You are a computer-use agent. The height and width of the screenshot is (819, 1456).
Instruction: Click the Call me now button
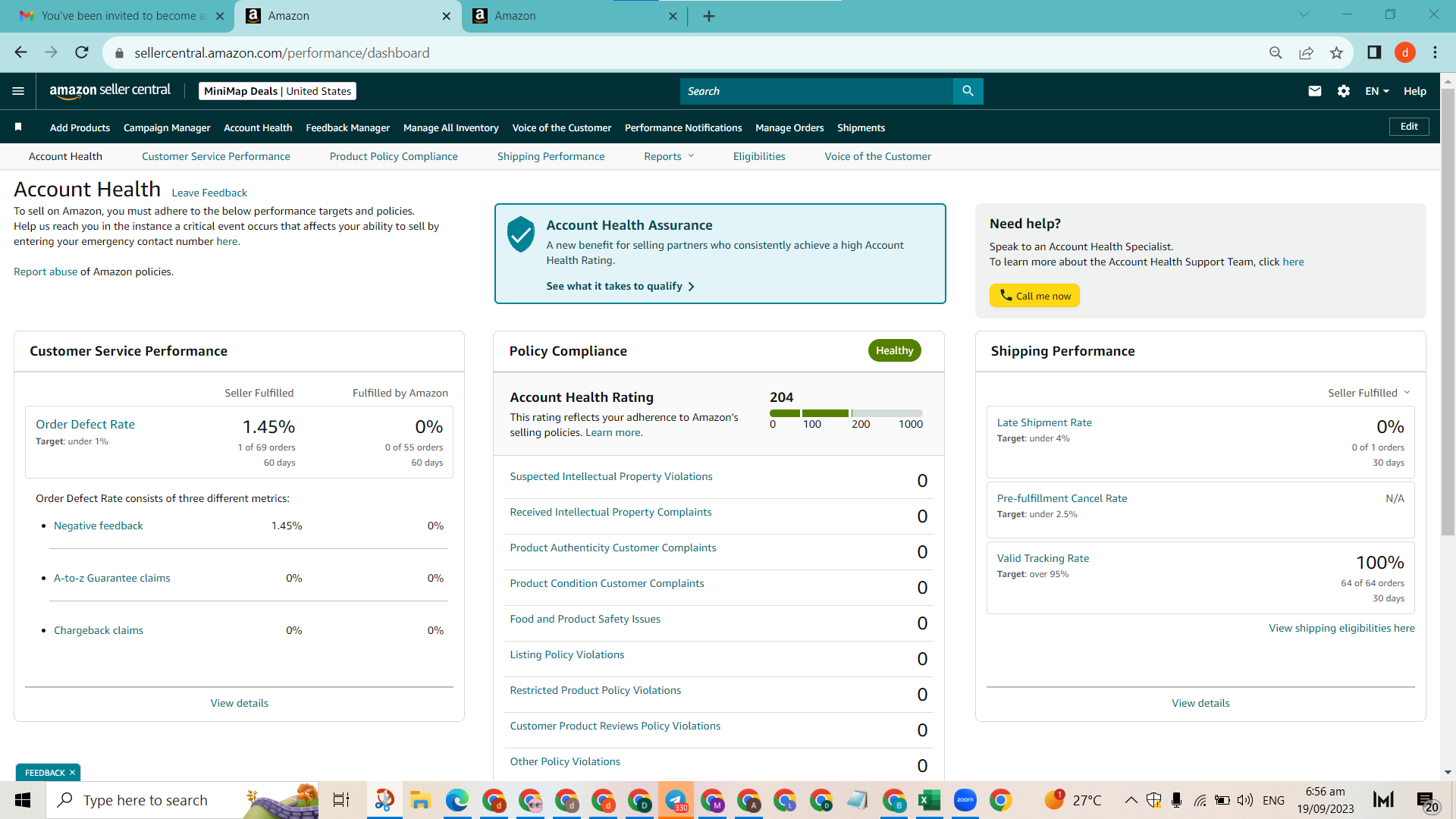1034,296
